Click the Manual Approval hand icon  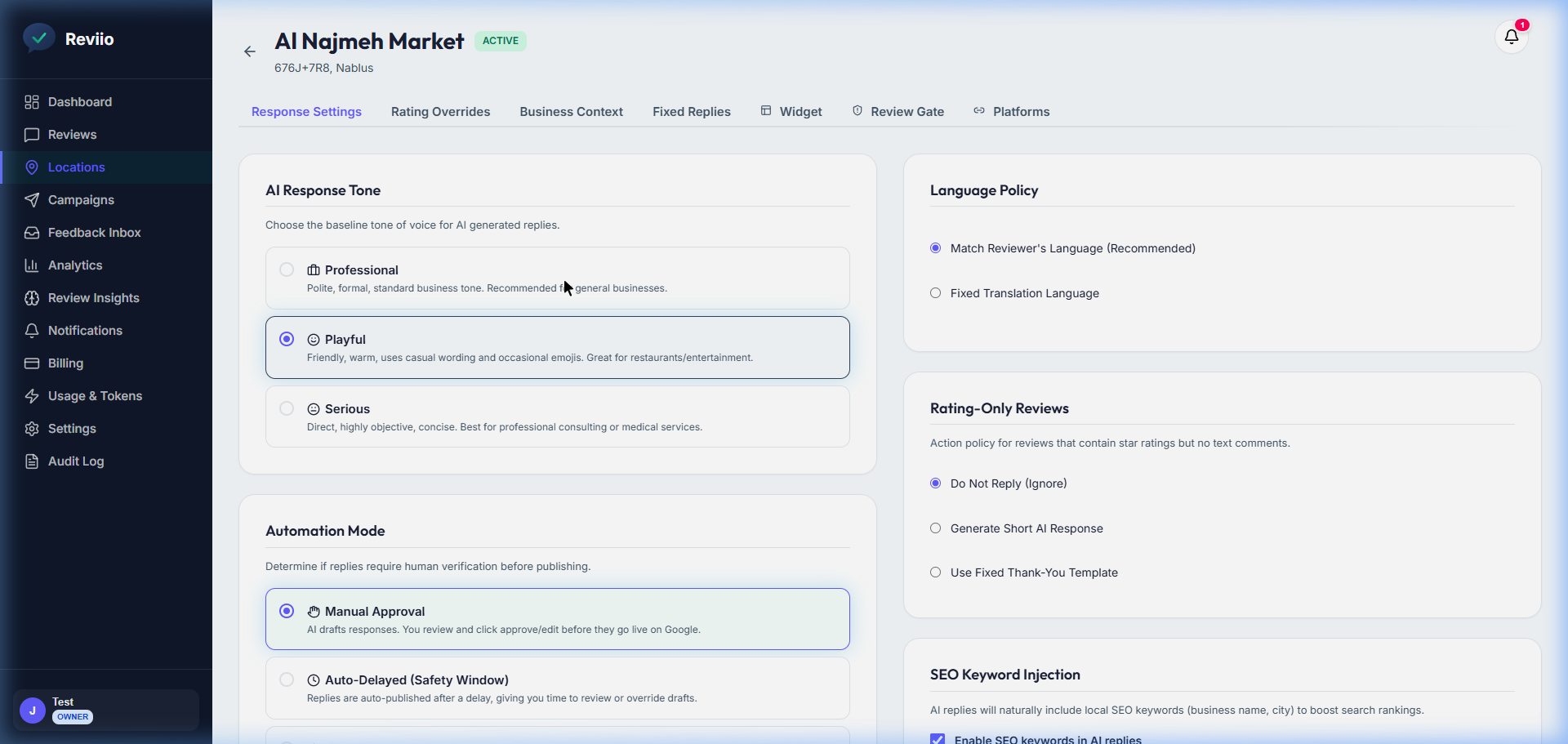click(x=314, y=612)
